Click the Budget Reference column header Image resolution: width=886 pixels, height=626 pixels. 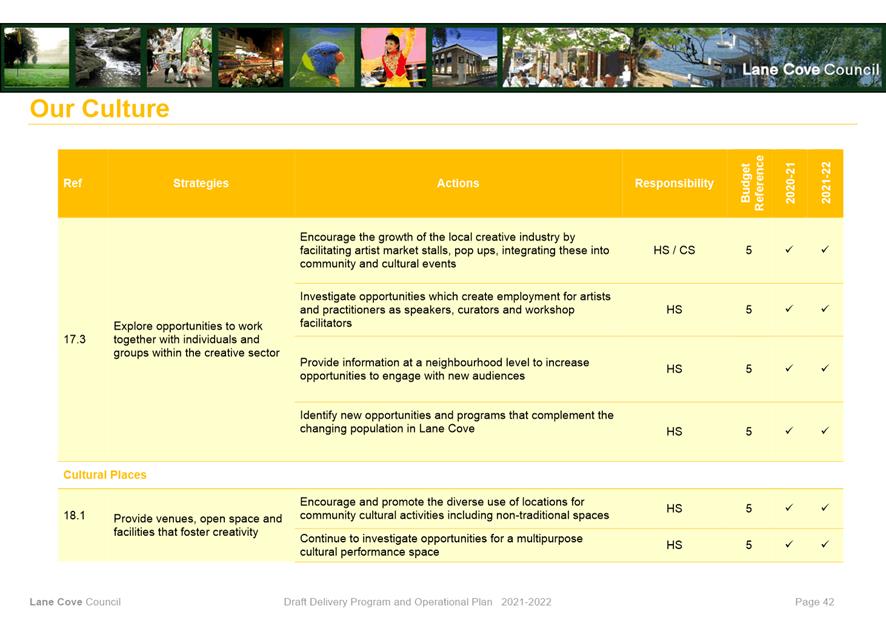[x=752, y=183]
